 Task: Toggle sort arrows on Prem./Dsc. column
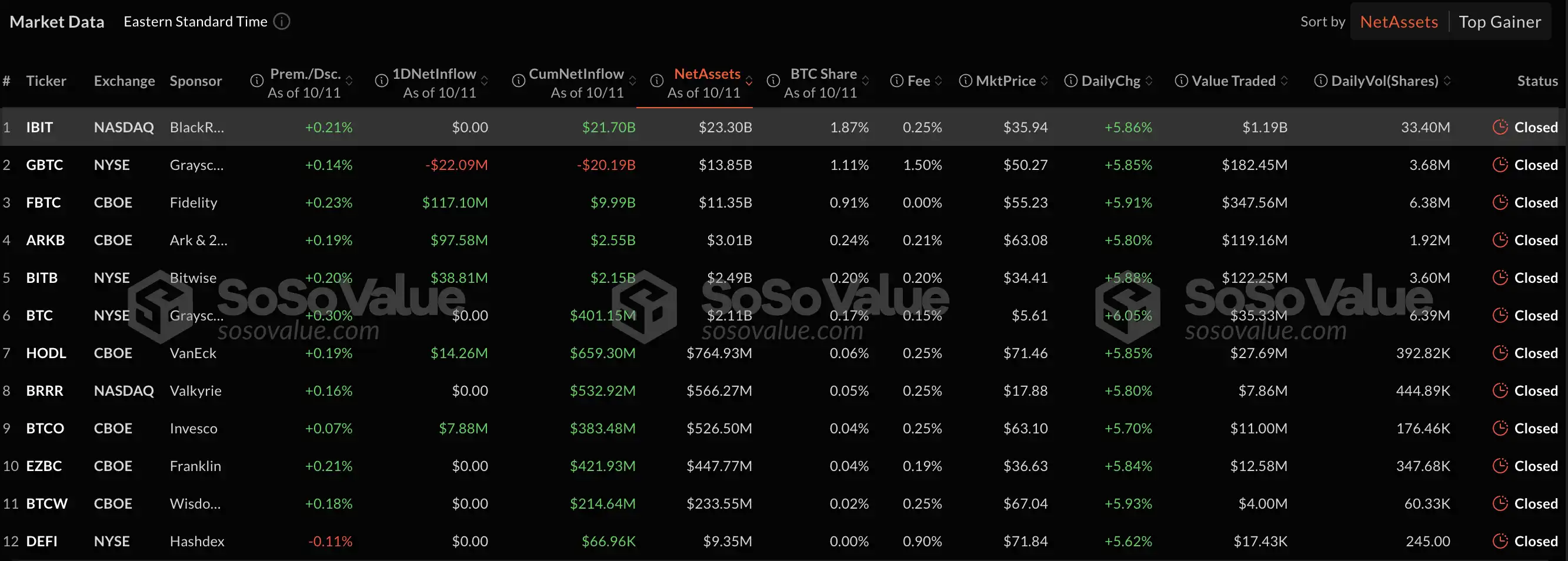349,81
